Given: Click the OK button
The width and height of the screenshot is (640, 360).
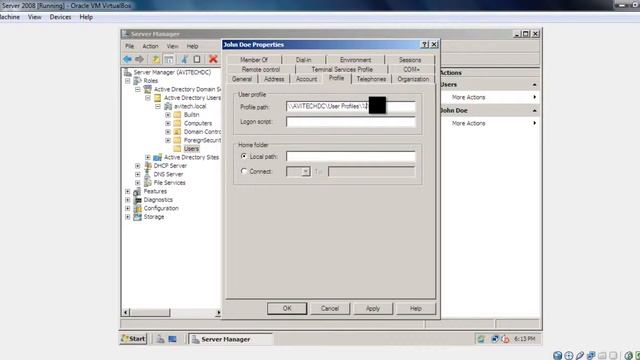Looking at the screenshot, I should click(287, 309).
